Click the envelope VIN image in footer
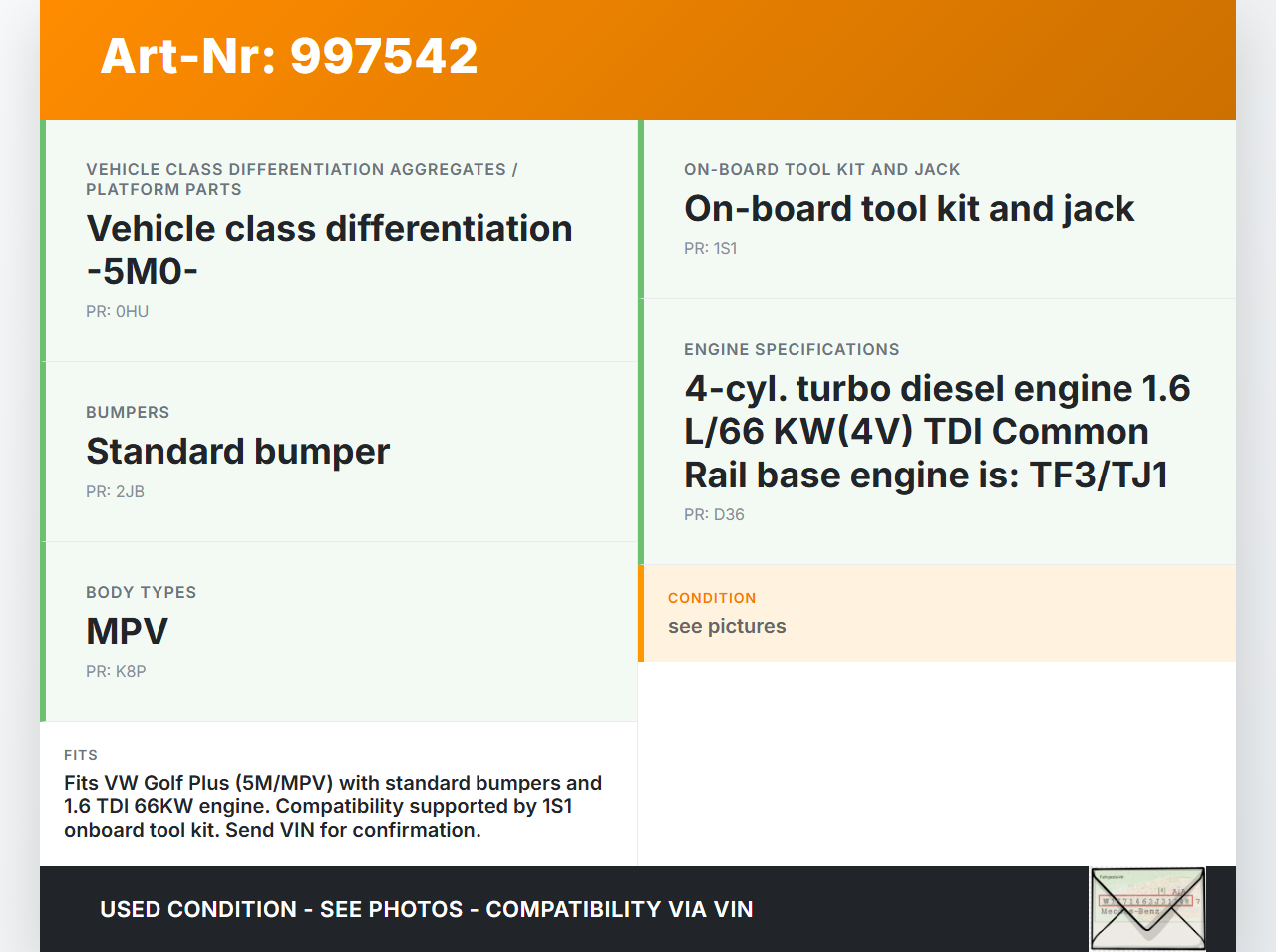Image resolution: width=1276 pixels, height=952 pixels. [1147, 909]
